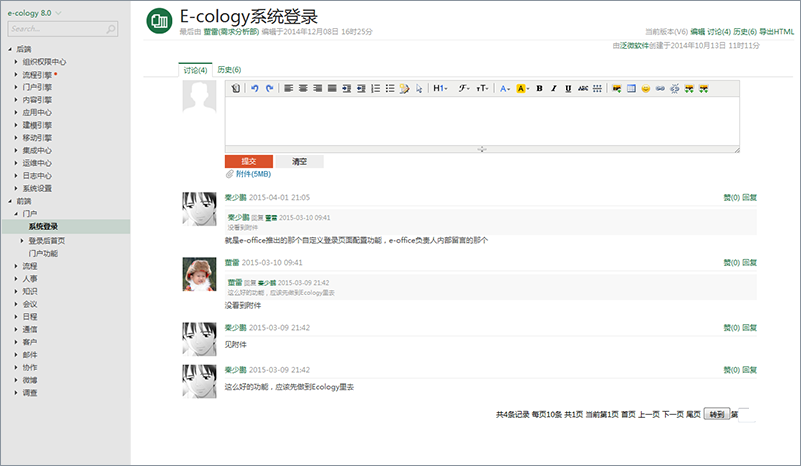The height and width of the screenshot is (466, 801).
Task: Collapse 门户 tree node
Action: coord(16,214)
